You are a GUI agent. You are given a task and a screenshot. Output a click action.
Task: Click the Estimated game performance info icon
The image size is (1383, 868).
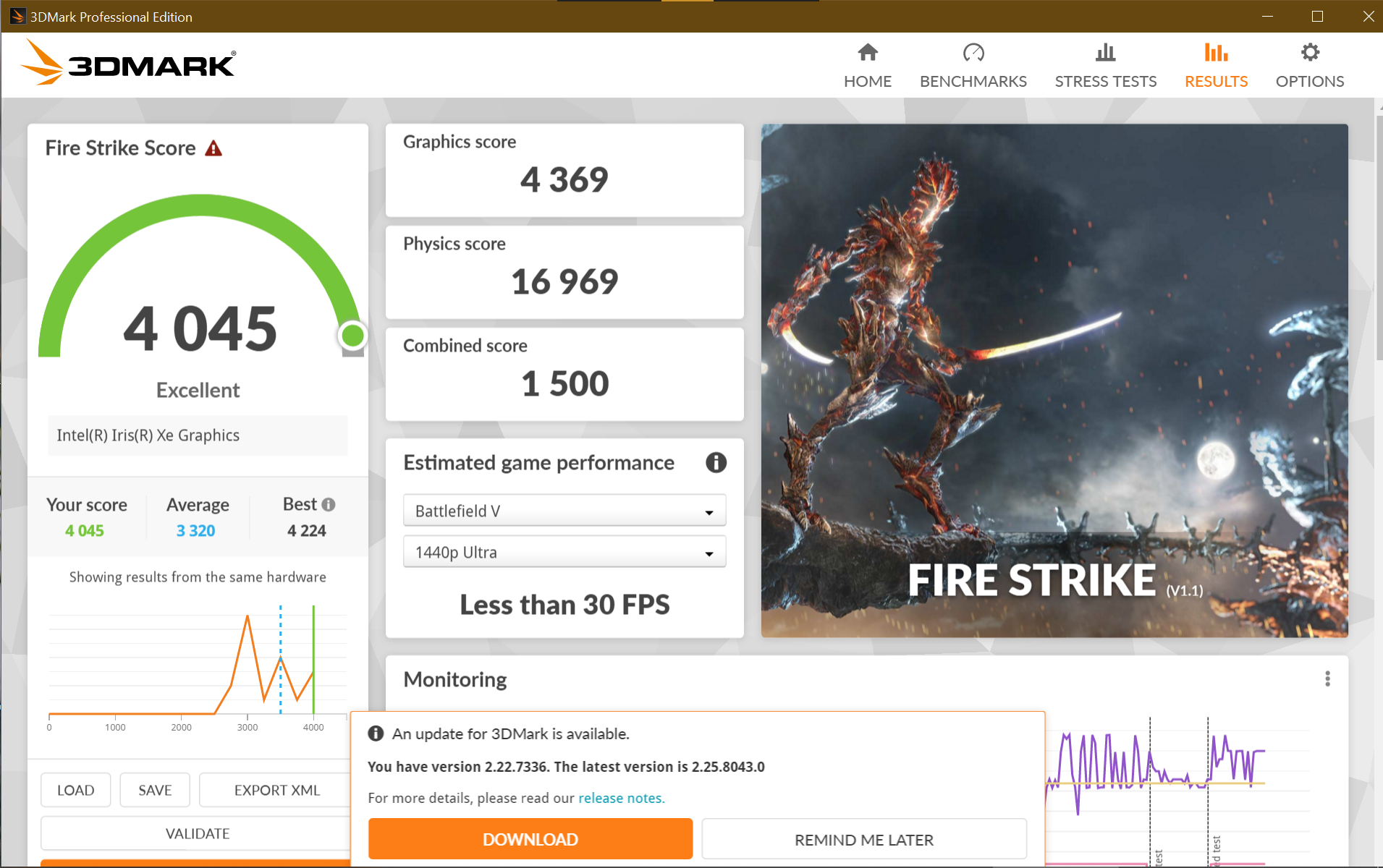coord(716,462)
